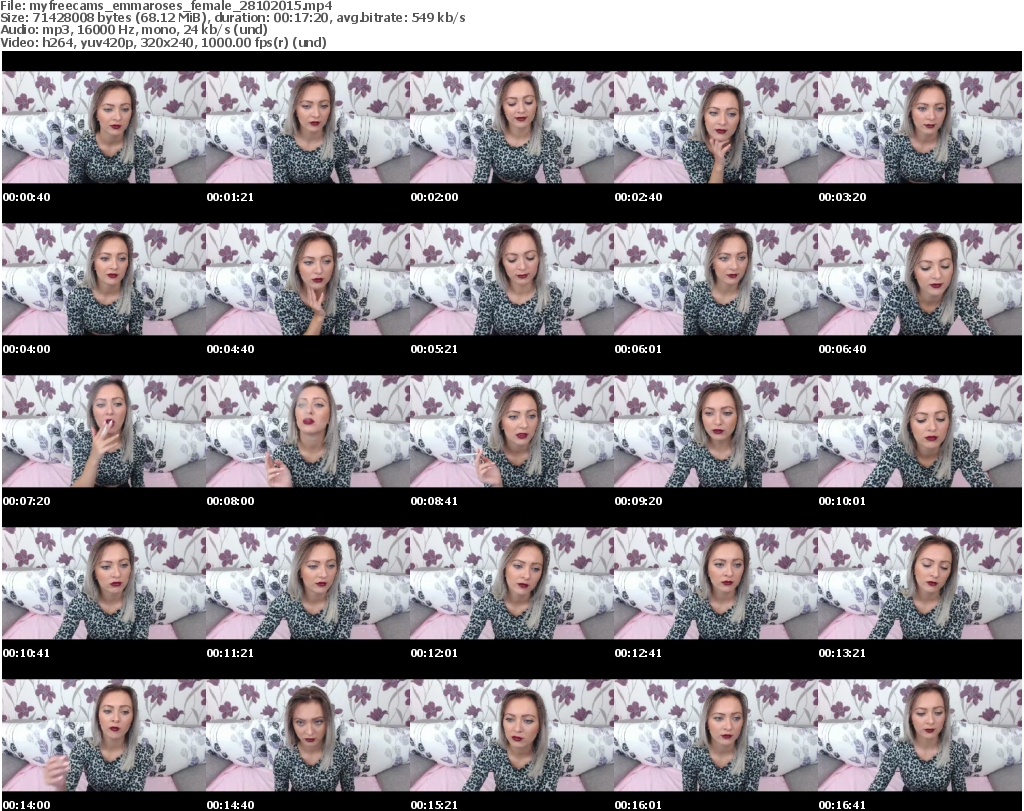The height and width of the screenshot is (811, 1024).
Task: Click the timestamp label 00:00:40
Action: (x=27, y=197)
